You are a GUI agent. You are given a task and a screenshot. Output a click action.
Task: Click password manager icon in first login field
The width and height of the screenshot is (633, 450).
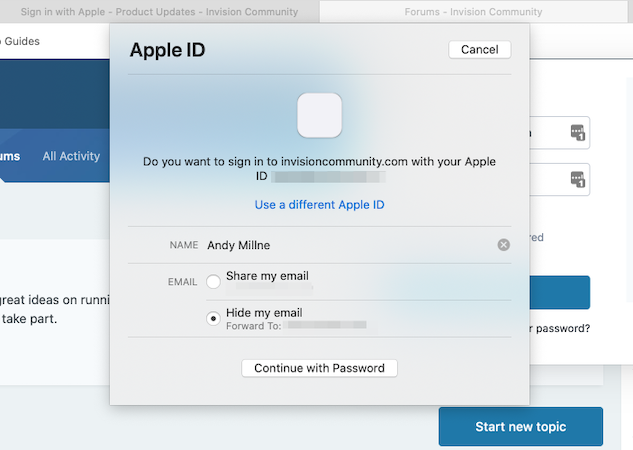point(578,132)
